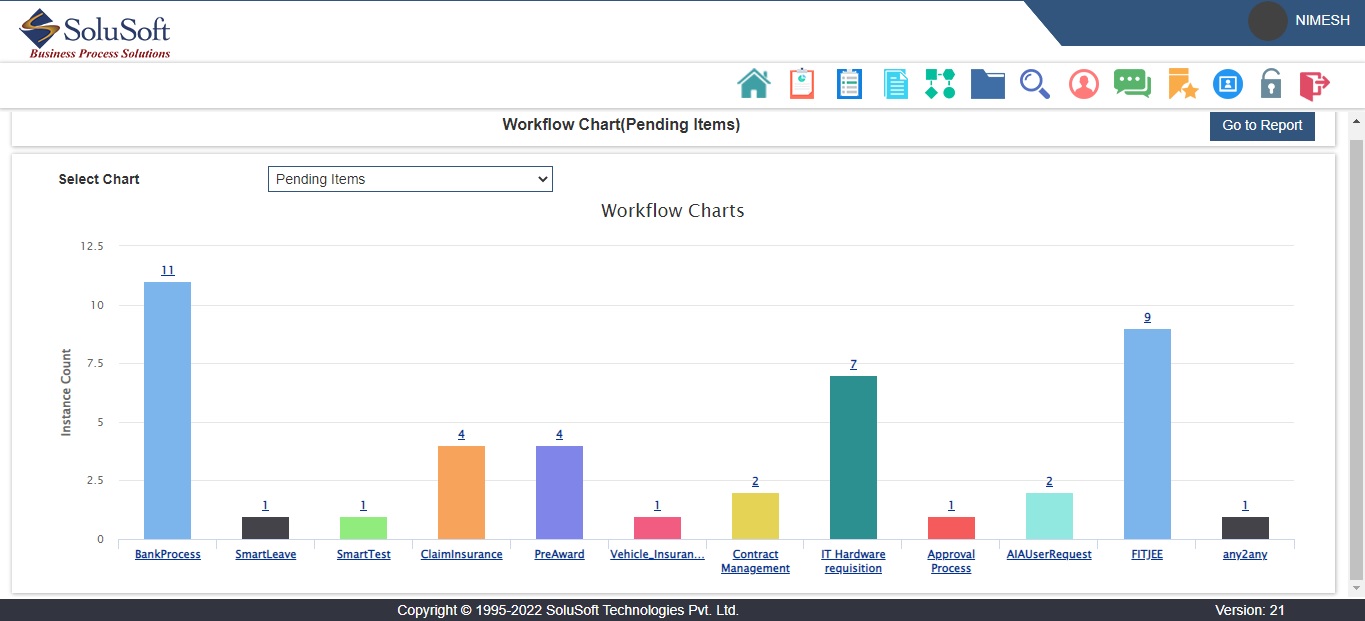Click the magnifying glass search icon
This screenshot has width=1365, height=621.
[1034, 84]
